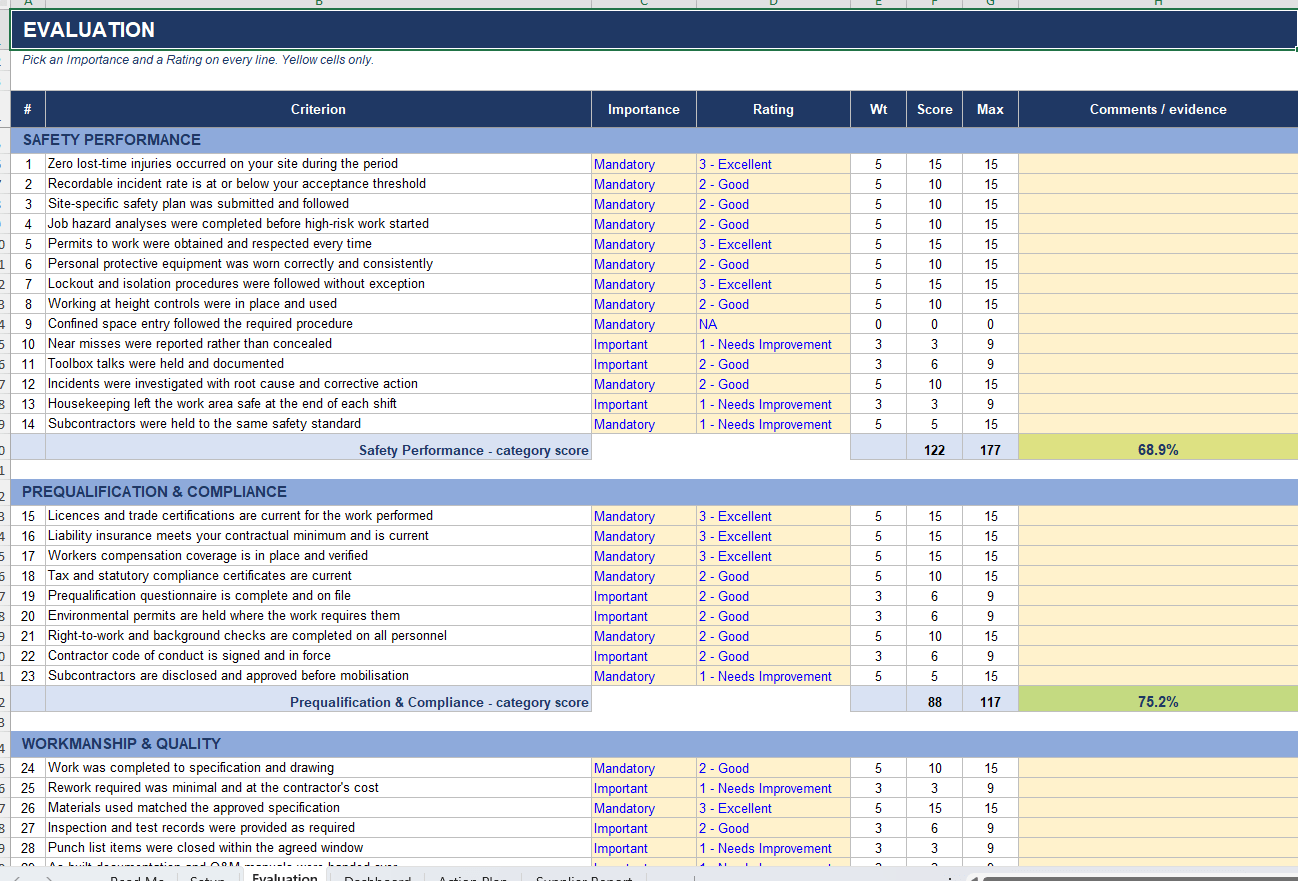Select criterion 'Site-specific safety plan was submitted and followed'
This screenshot has height=881, width=1298.
318,204
